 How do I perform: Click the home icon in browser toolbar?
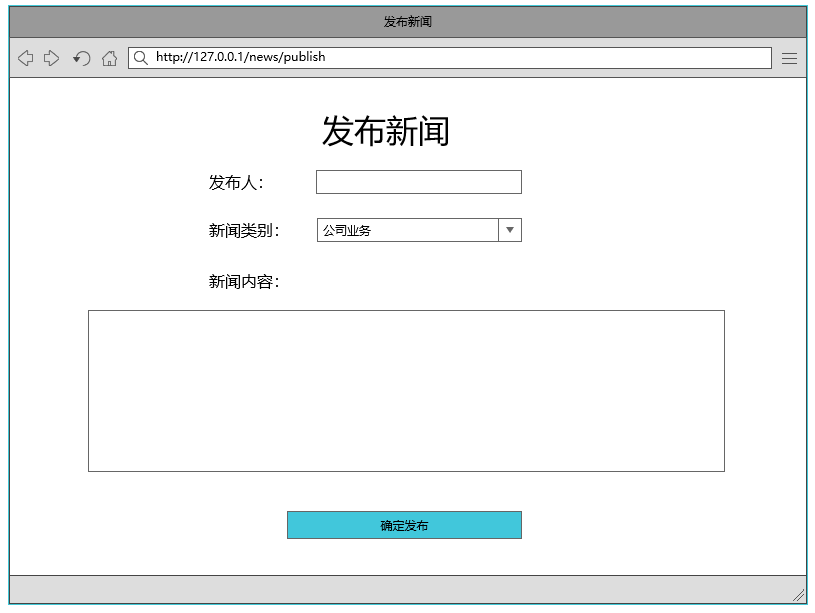(x=109, y=57)
